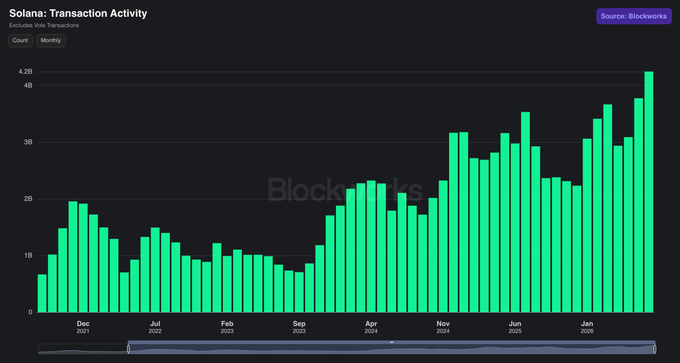680x363 pixels.
Task: Click the Sep 2023 x-axis label
Action: tap(299, 327)
